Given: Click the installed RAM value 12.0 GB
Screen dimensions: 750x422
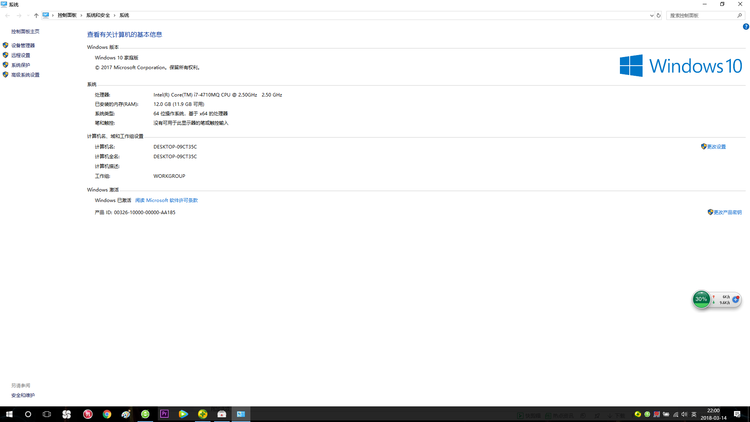Looking at the screenshot, I should 178,104.
